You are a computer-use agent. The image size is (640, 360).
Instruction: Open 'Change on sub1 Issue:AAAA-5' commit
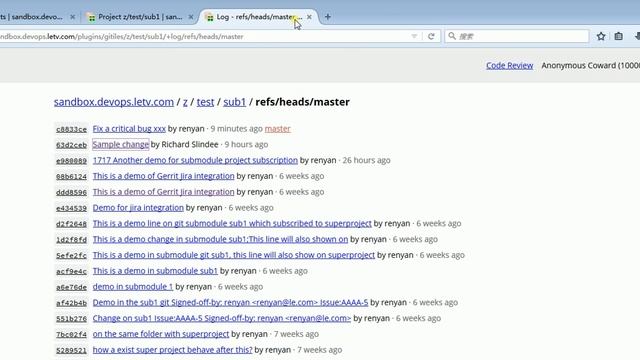coord(222,318)
